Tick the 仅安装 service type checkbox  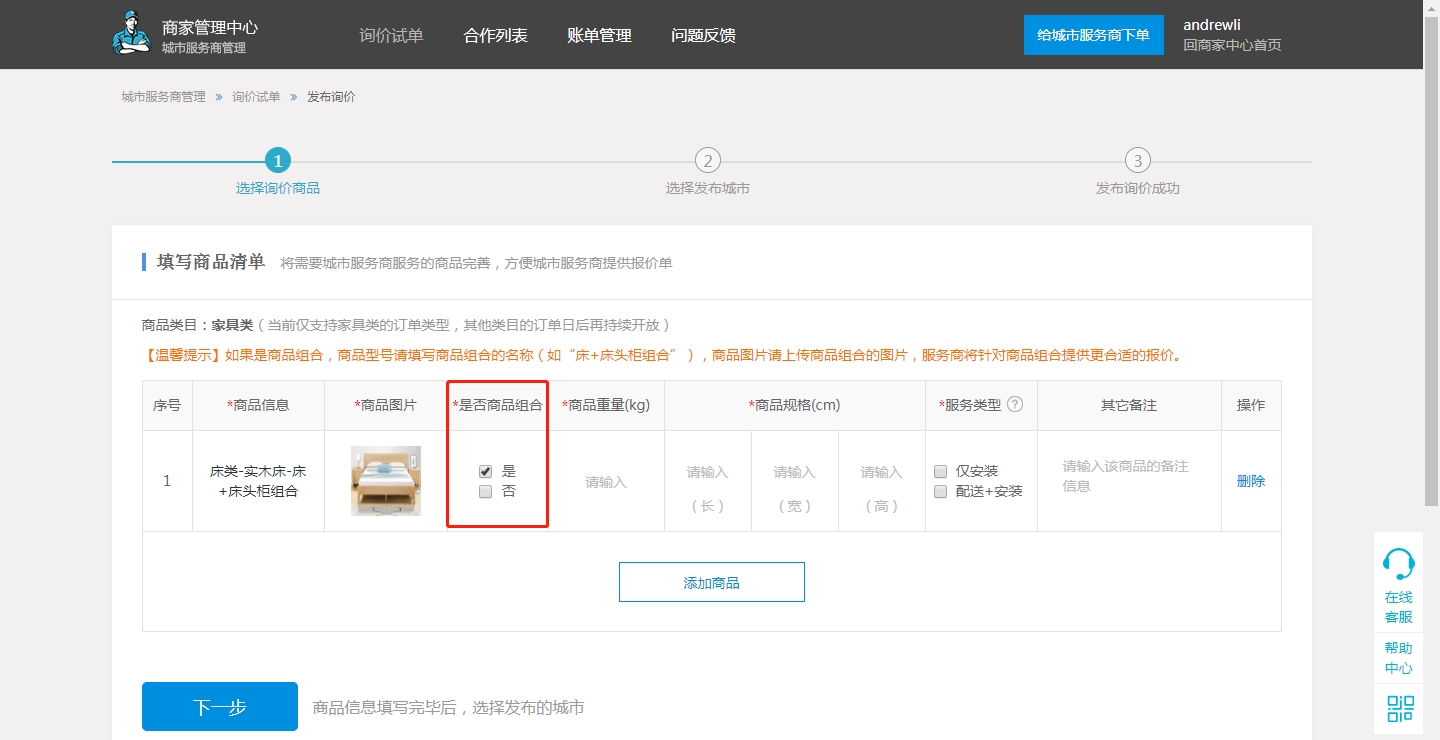[x=940, y=471]
